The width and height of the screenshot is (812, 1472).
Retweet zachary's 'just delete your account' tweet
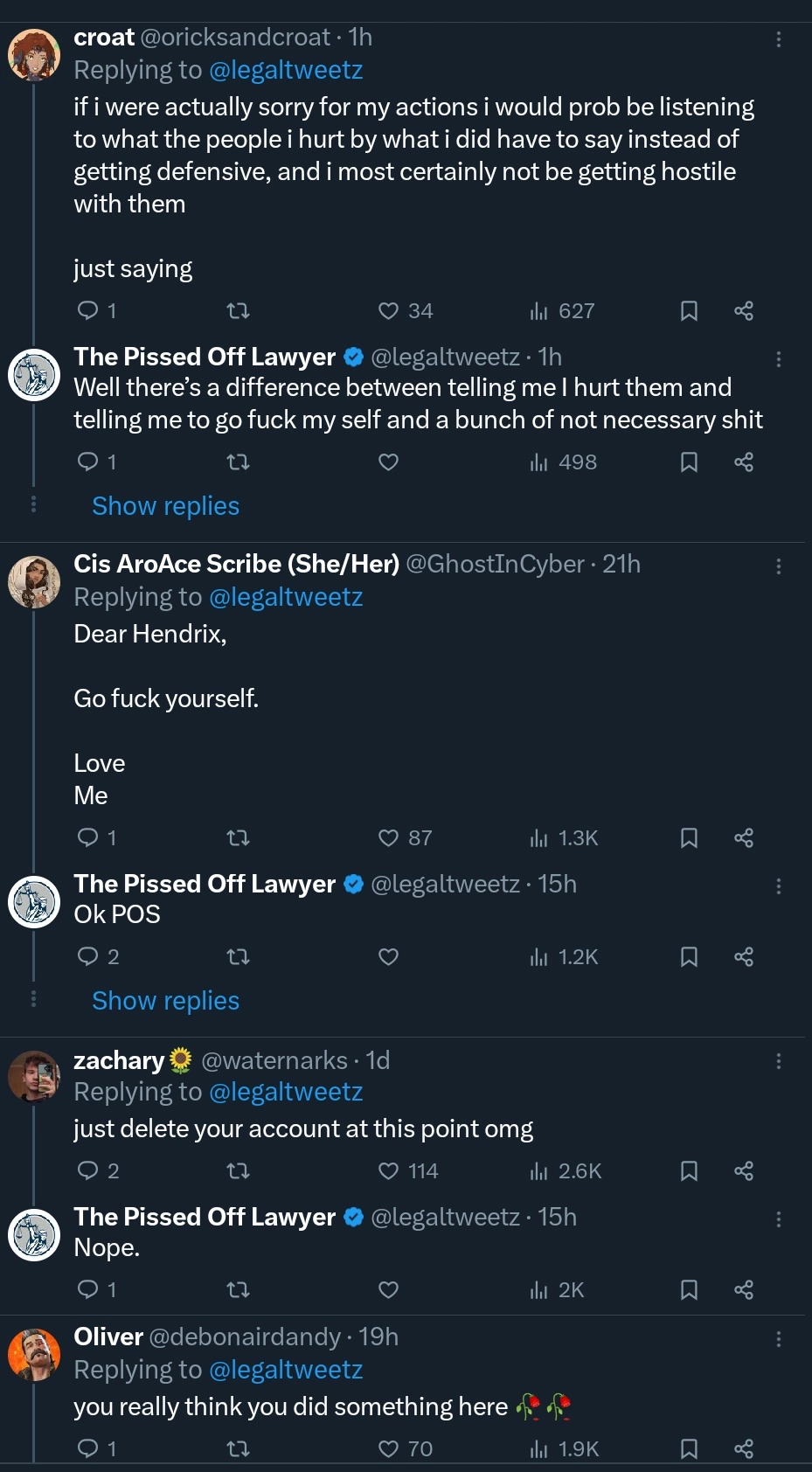[238, 1171]
